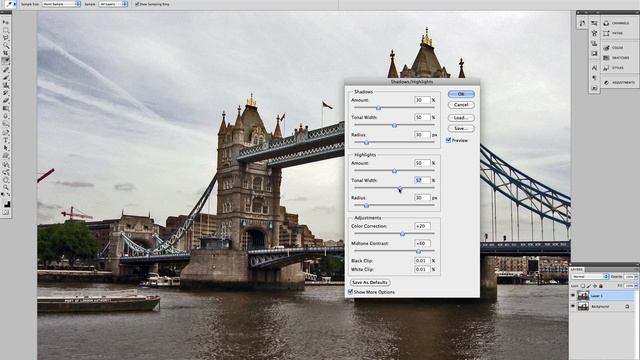This screenshot has width=640, height=360.
Task: Click the Save... button
Action: pyautogui.click(x=461, y=128)
